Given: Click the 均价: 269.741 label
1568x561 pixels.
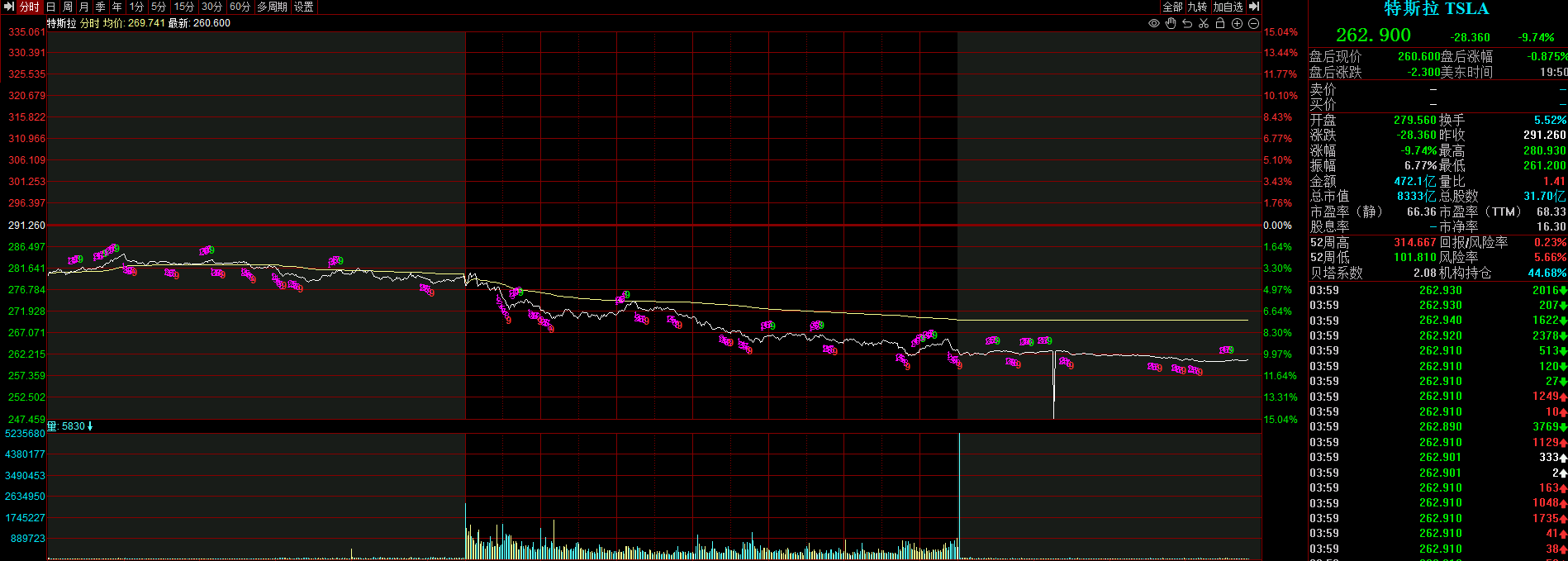Looking at the screenshot, I should coord(134,23).
